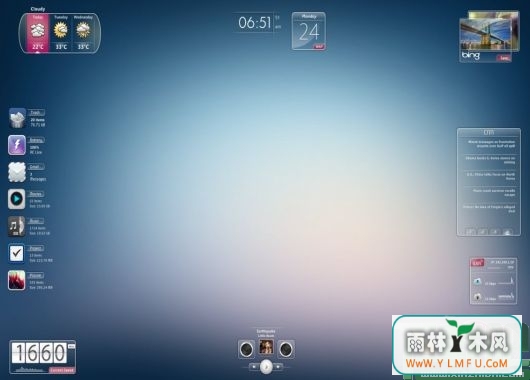Image resolution: width=530 pixels, height=380 pixels.
Task: Select Tuesday's sunny forecast icon
Action: 61,30
